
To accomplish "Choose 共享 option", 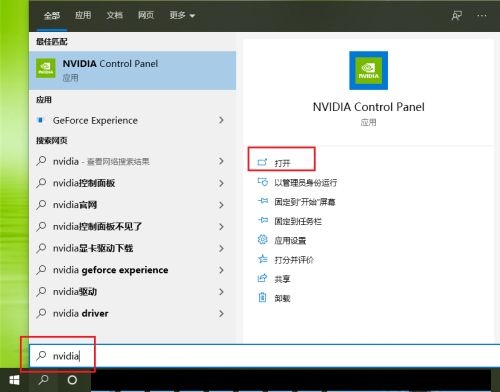I will [282, 279].
